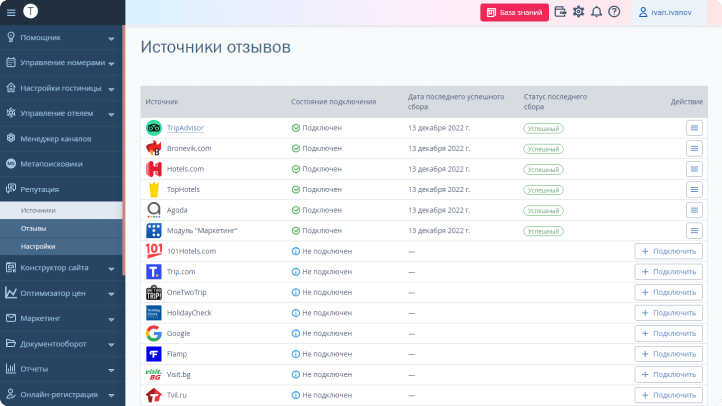
Task: Click the sidebar vertical scrollbar
Action: click(x=124, y=151)
